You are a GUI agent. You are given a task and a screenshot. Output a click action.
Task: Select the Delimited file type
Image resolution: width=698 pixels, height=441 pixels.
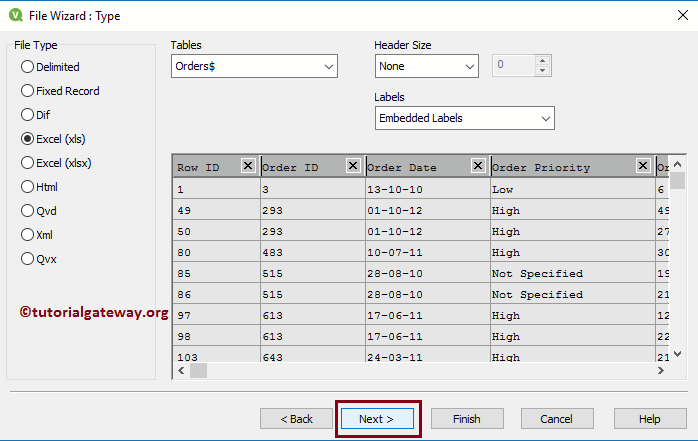[50, 67]
